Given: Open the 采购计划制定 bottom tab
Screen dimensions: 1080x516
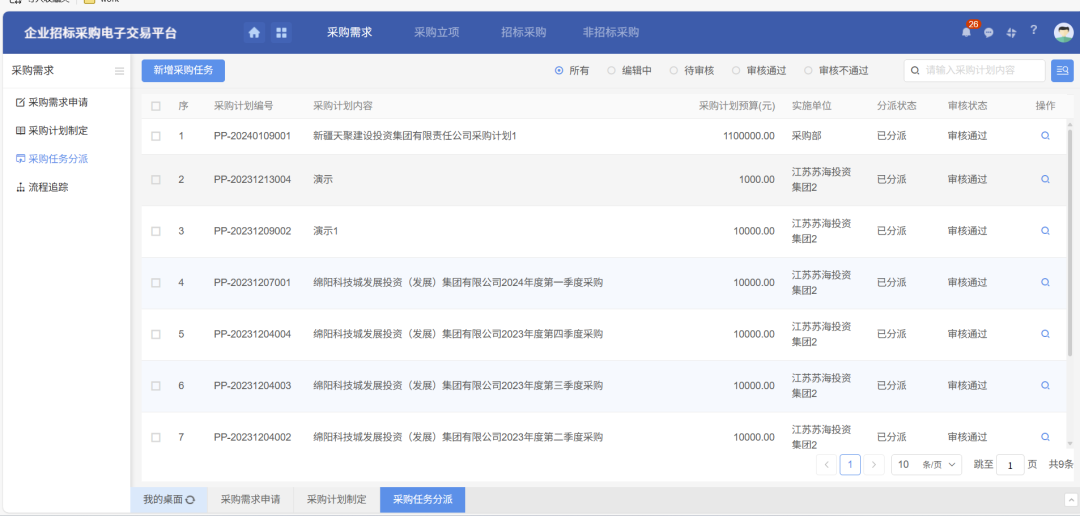Looking at the screenshot, I should click(336, 499).
